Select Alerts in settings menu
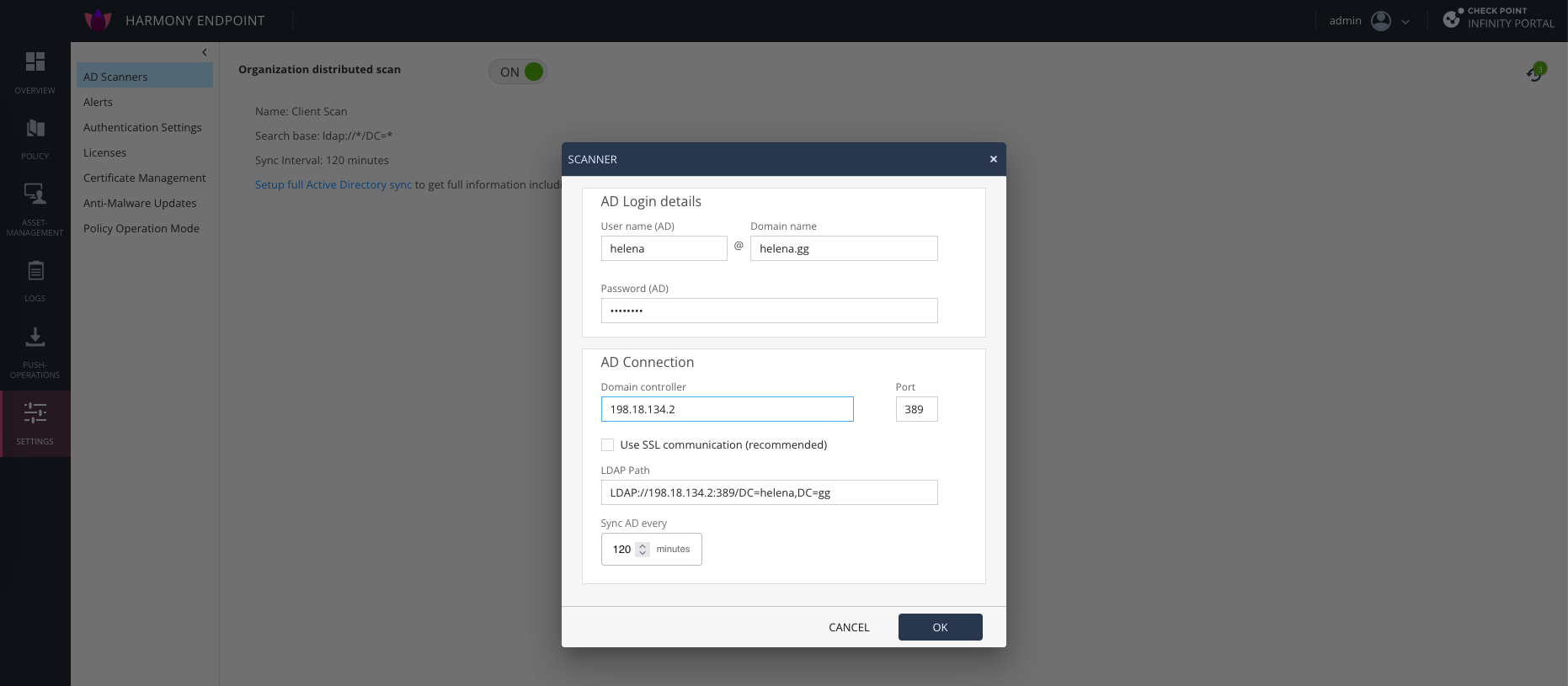Viewport: 1568px width, 686px height. pos(98,102)
